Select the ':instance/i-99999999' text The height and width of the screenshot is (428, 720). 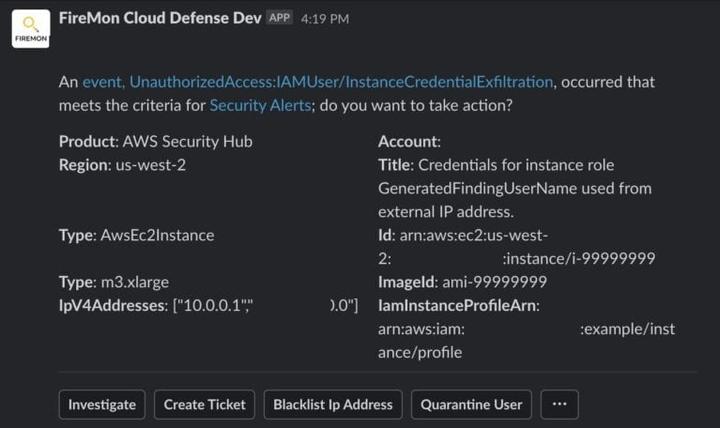click(x=579, y=259)
